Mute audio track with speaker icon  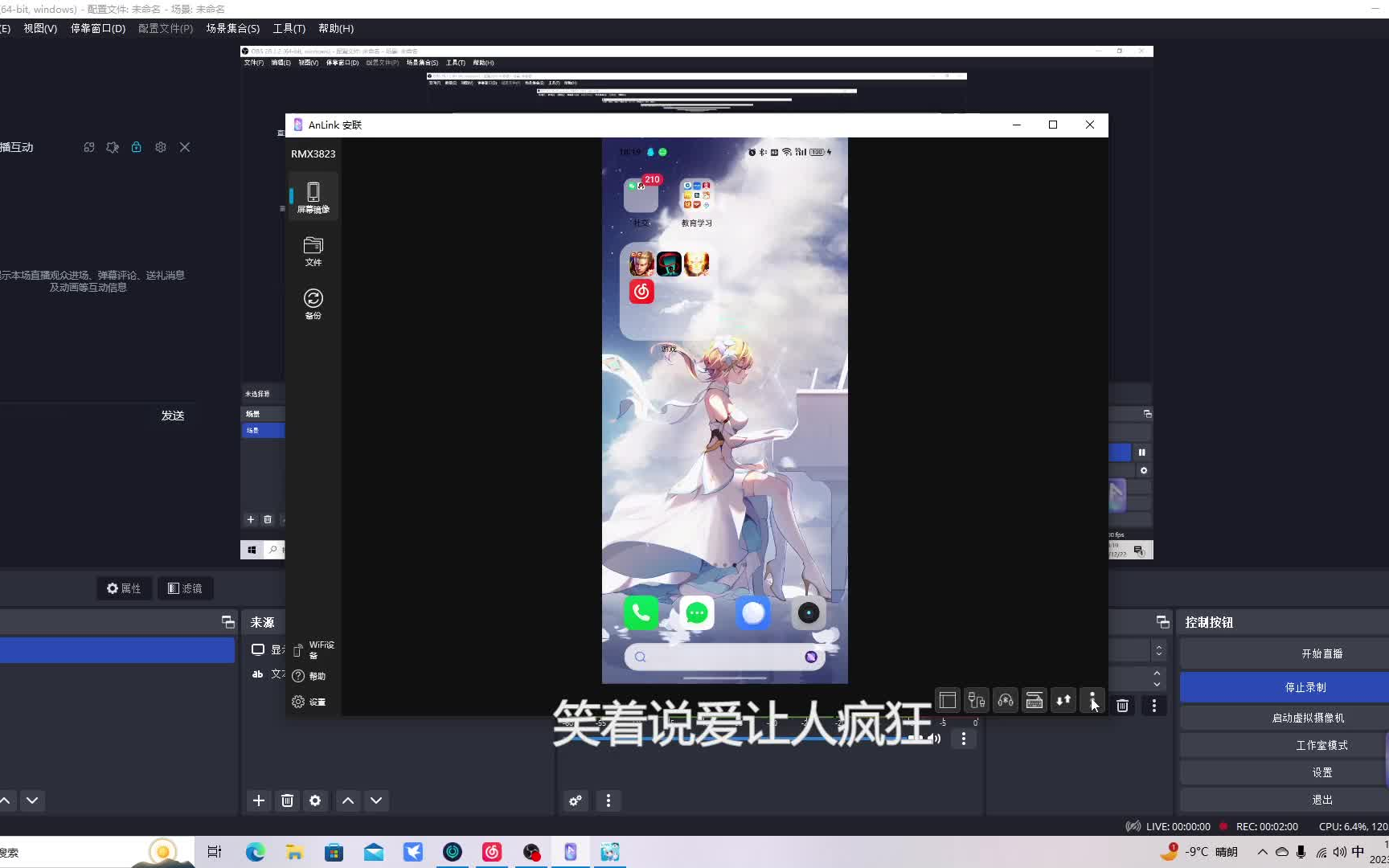(936, 738)
